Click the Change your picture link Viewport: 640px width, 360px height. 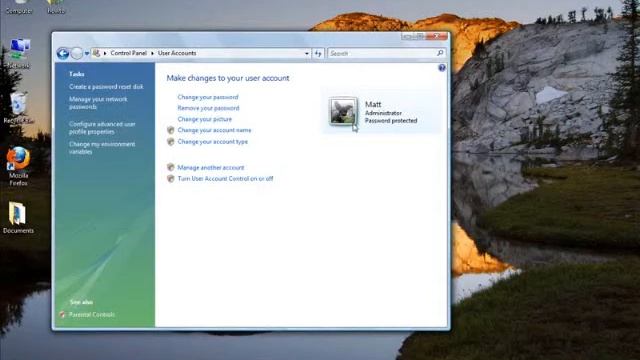click(x=204, y=119)
